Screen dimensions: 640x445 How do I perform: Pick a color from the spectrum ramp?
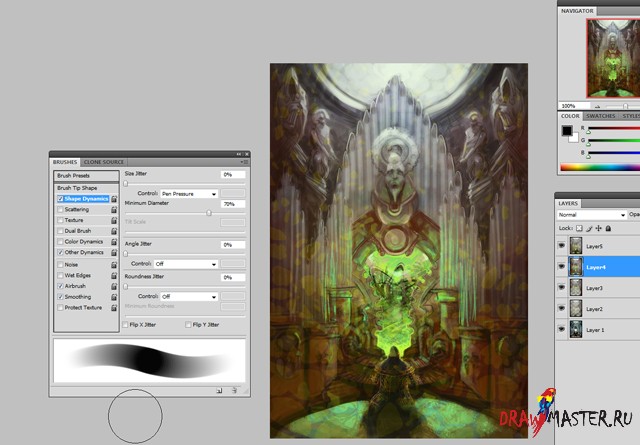point(600,167)
